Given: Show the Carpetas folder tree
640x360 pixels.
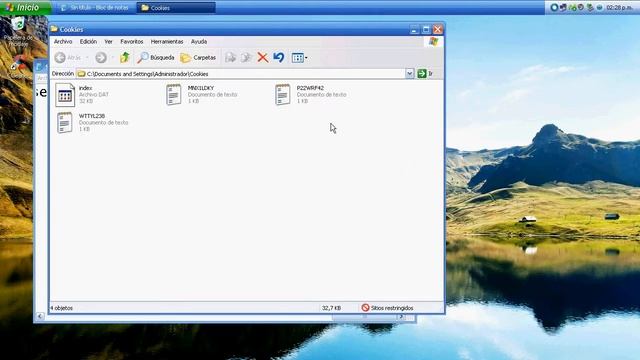Looking at the screenshot, I should pos(198,58).
